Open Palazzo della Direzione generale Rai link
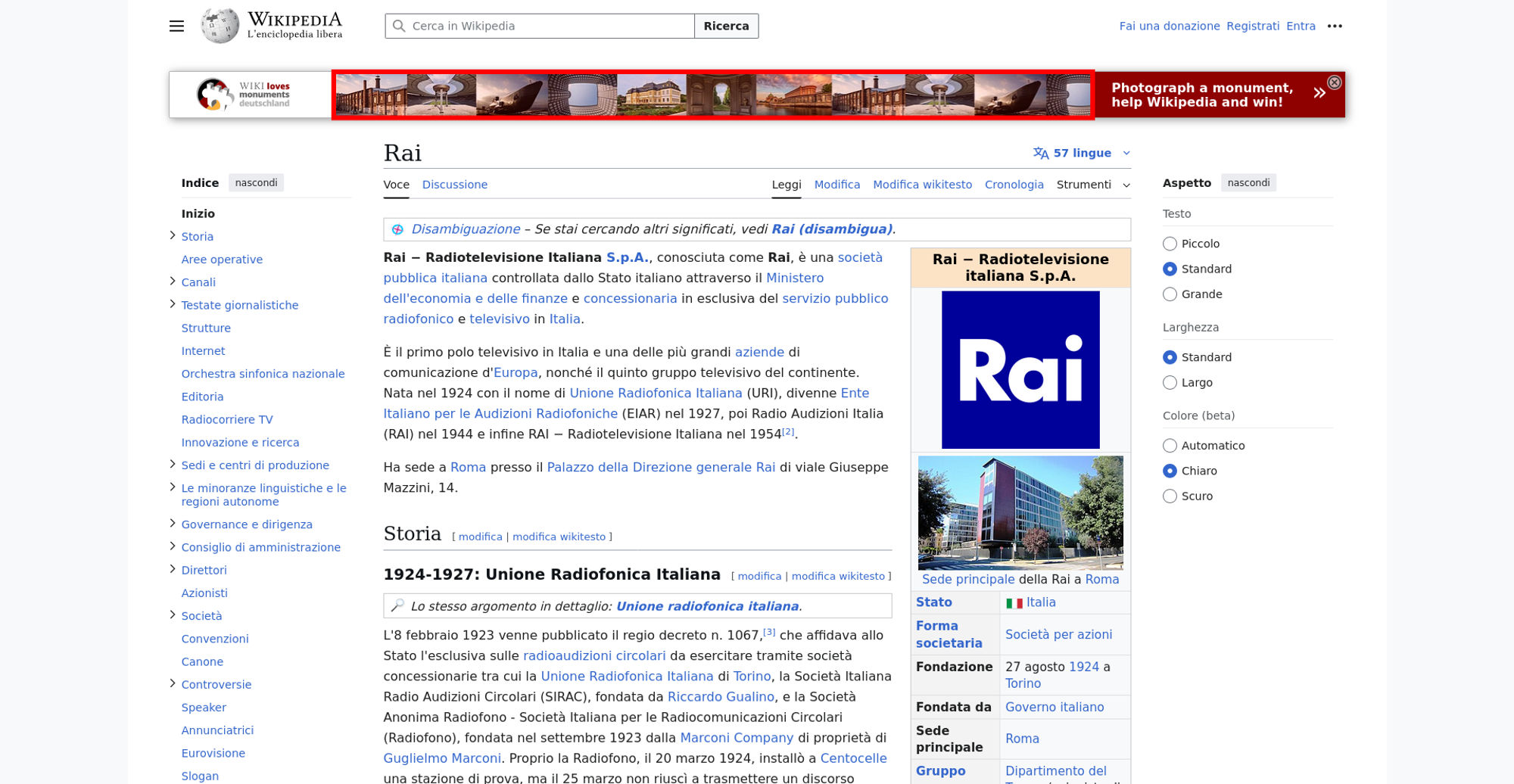Viewport: 1514px width, 784px height. 661,467
